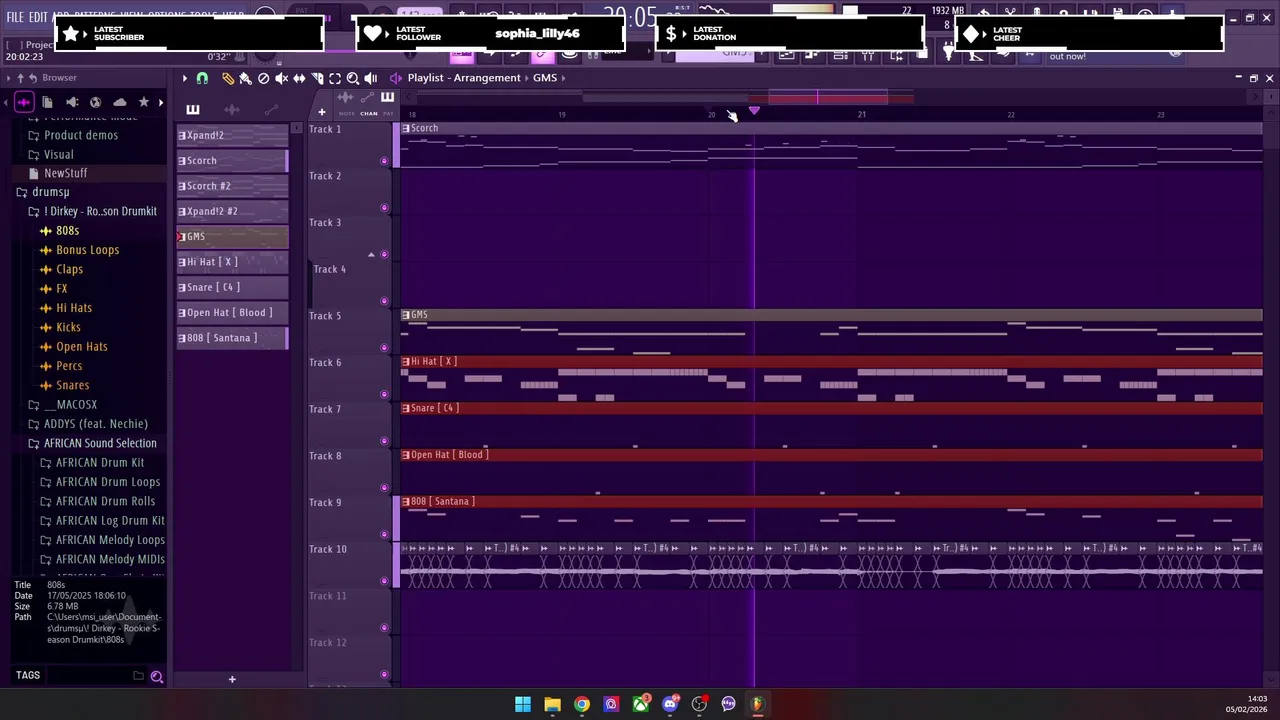The height and width of the screenshot is (720, 1280).
Task: Switch clip focus to CHAN
Action: pyautogui.click(x=369, y=114)
